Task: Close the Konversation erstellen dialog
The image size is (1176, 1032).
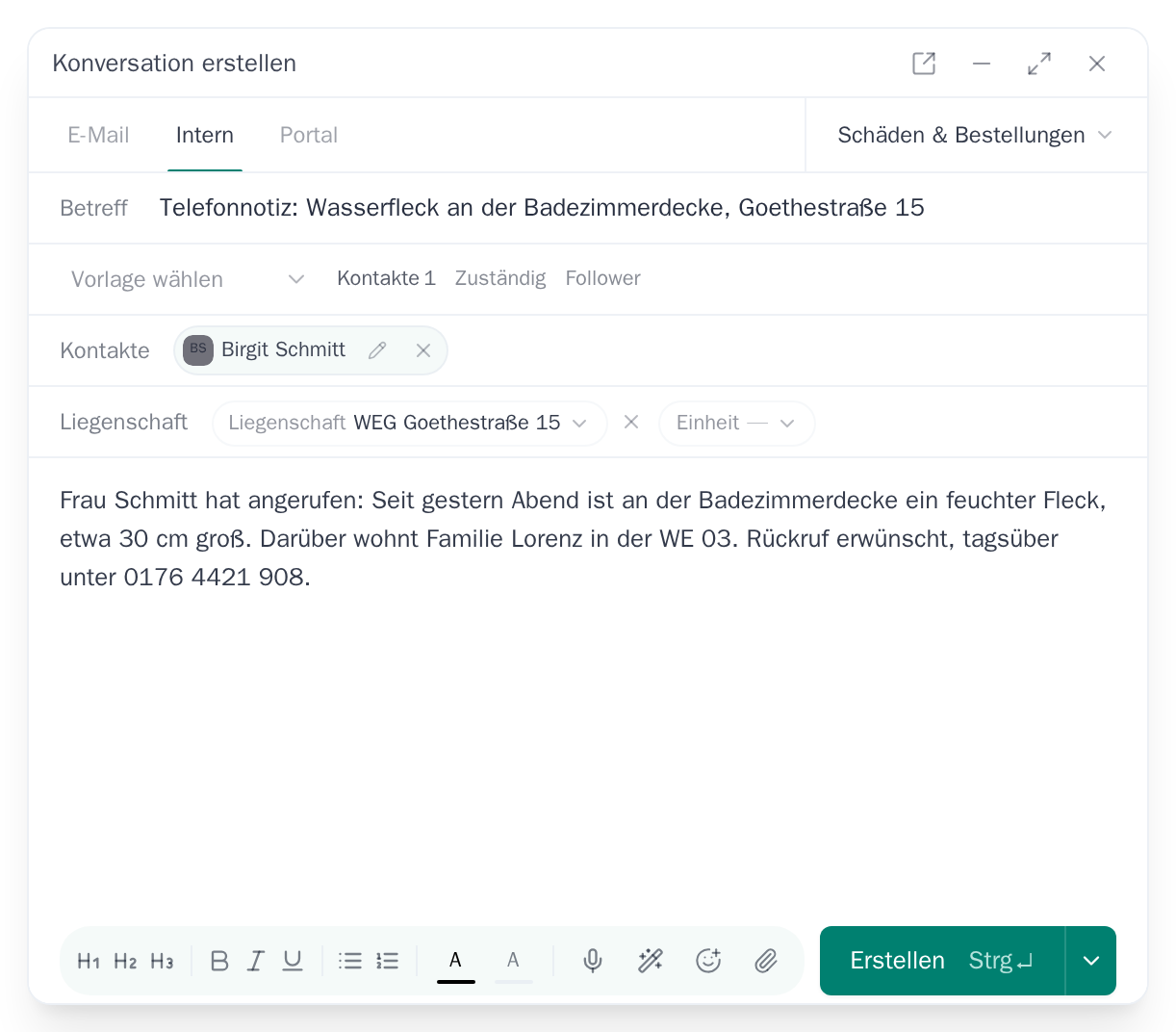Action: click(x=1097, y=64)
